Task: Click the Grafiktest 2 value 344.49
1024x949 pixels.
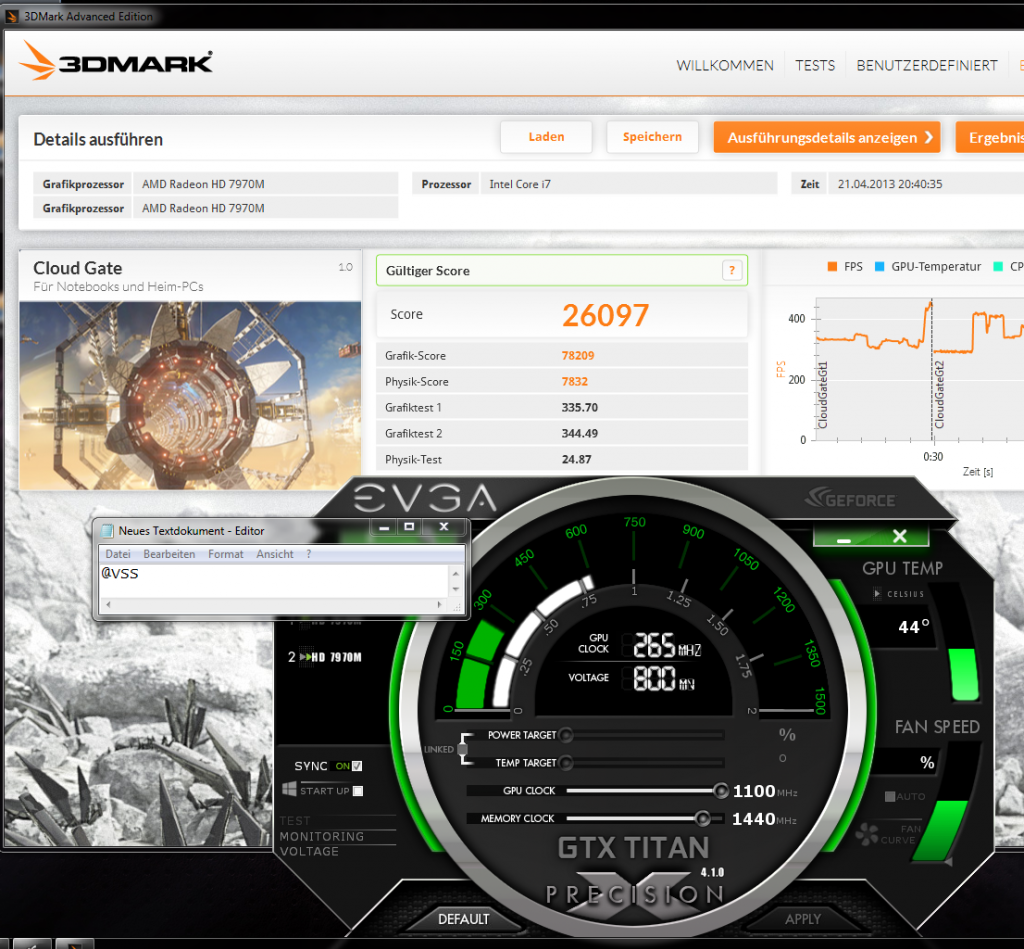Action: pyautogui.click(x=580, y=434)
